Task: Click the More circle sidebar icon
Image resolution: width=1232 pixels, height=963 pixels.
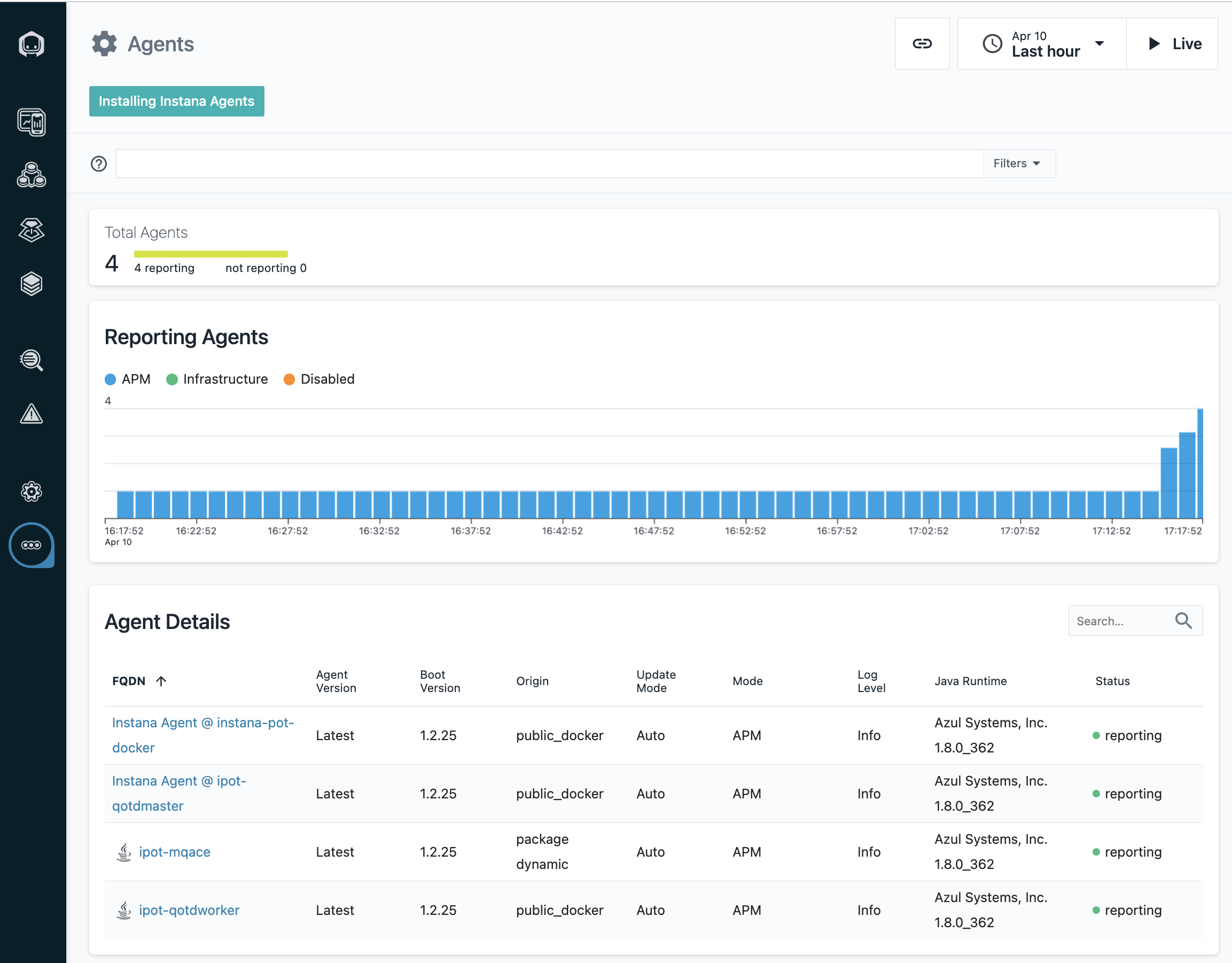Action: coord(32,545)
